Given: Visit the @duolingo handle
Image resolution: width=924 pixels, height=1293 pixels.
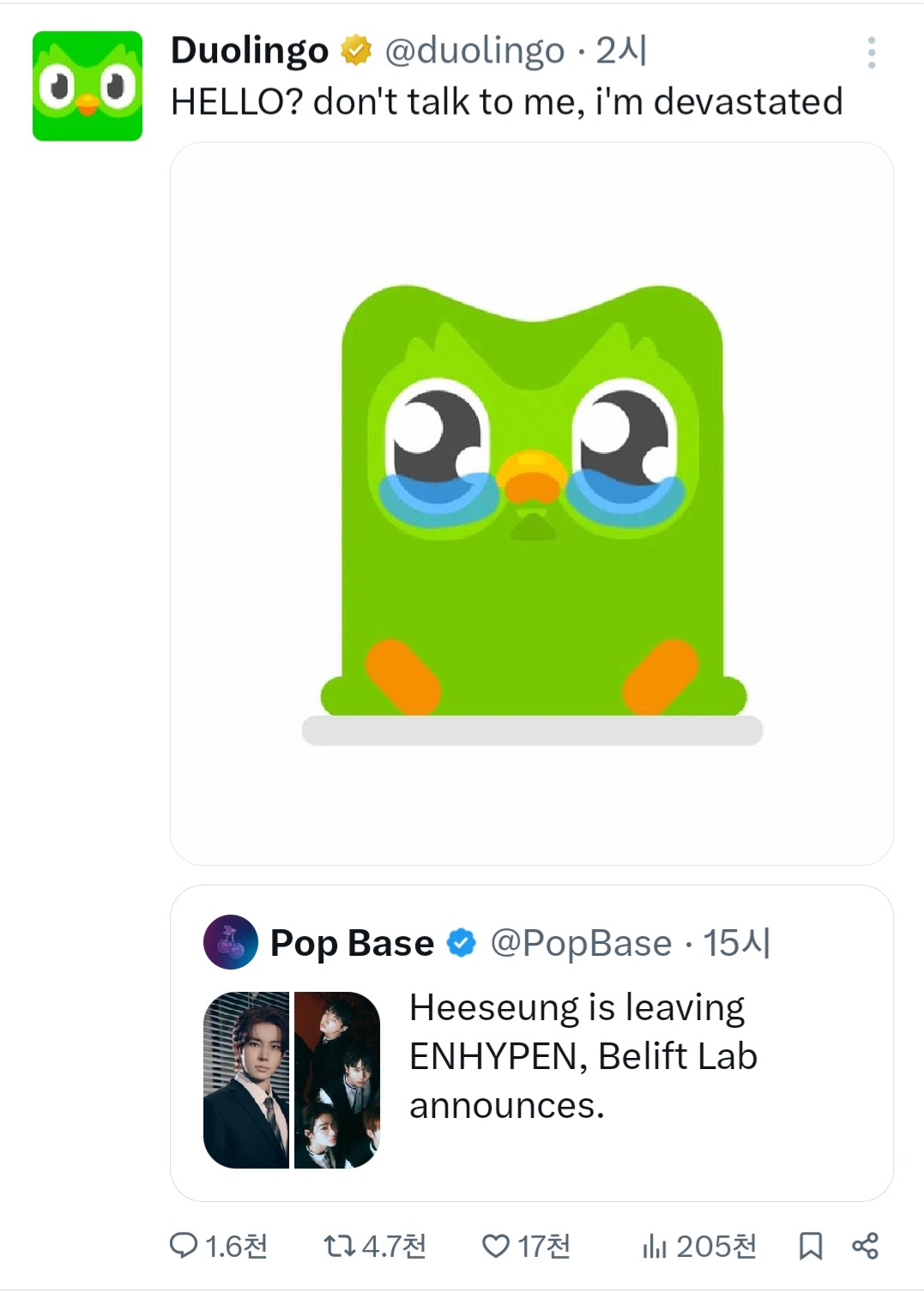Looking at the screenshot, I should 474,51.
